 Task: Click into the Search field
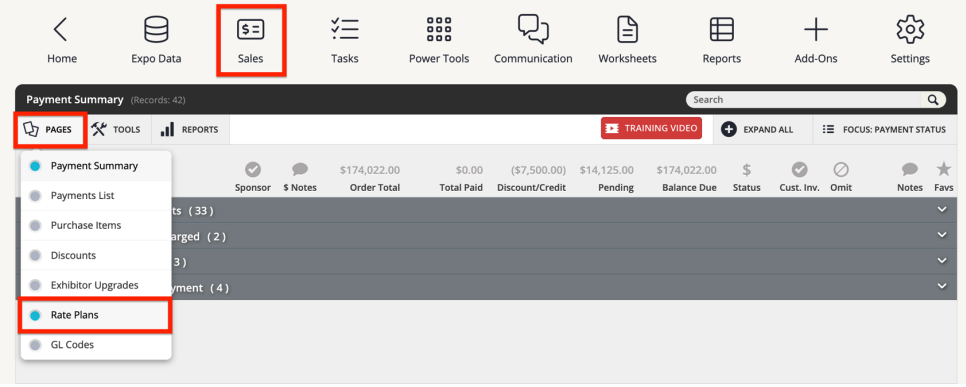click(804, 100)
